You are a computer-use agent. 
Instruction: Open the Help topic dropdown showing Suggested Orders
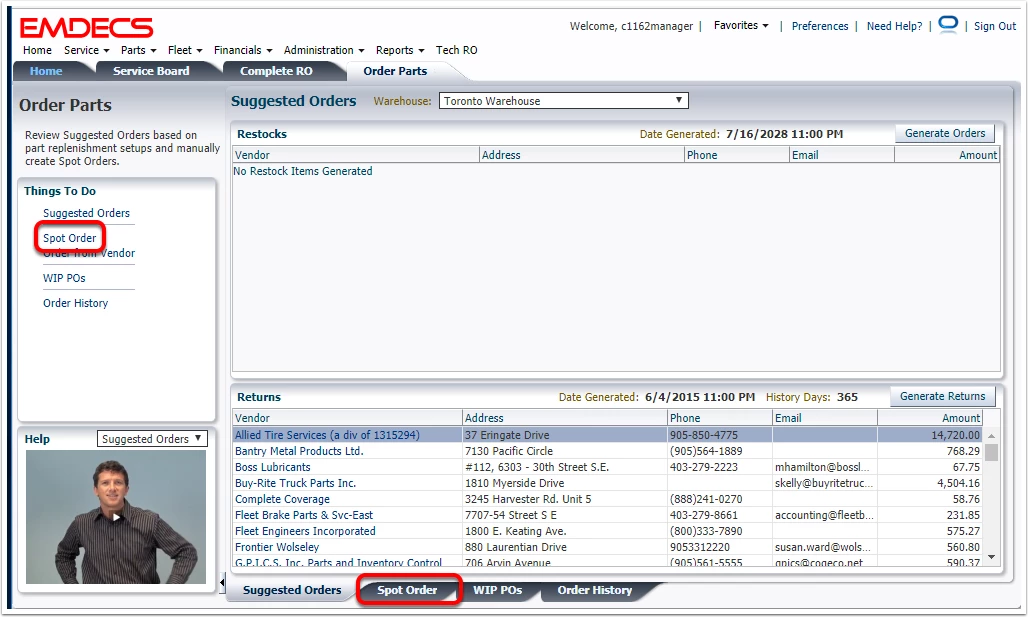(152, 439)
